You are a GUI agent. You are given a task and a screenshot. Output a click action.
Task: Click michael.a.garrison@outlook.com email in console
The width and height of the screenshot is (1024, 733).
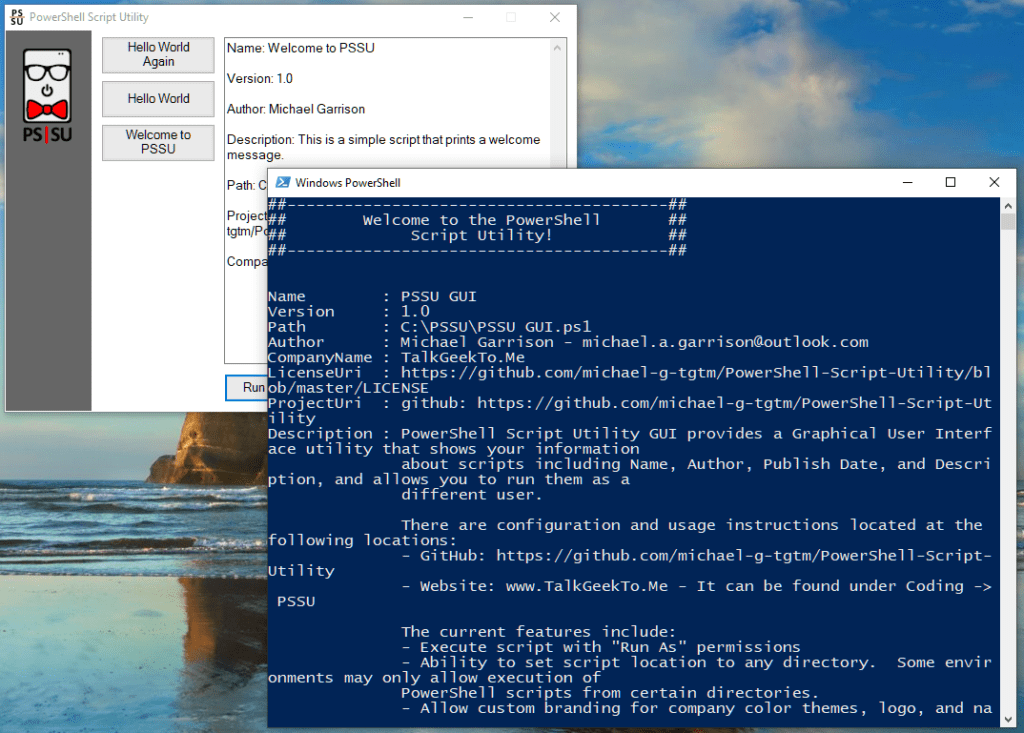click(725, 342)
